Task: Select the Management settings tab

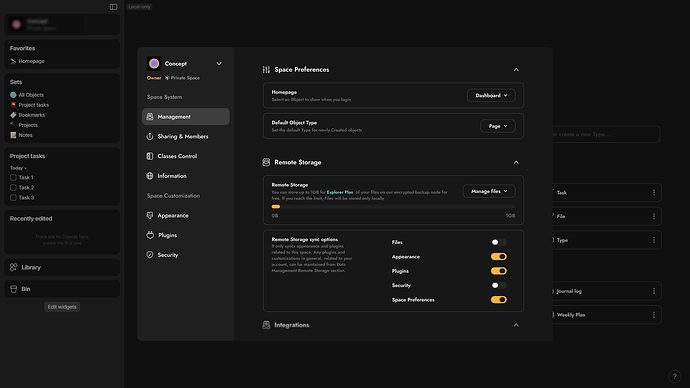Action: pos(186,117)
